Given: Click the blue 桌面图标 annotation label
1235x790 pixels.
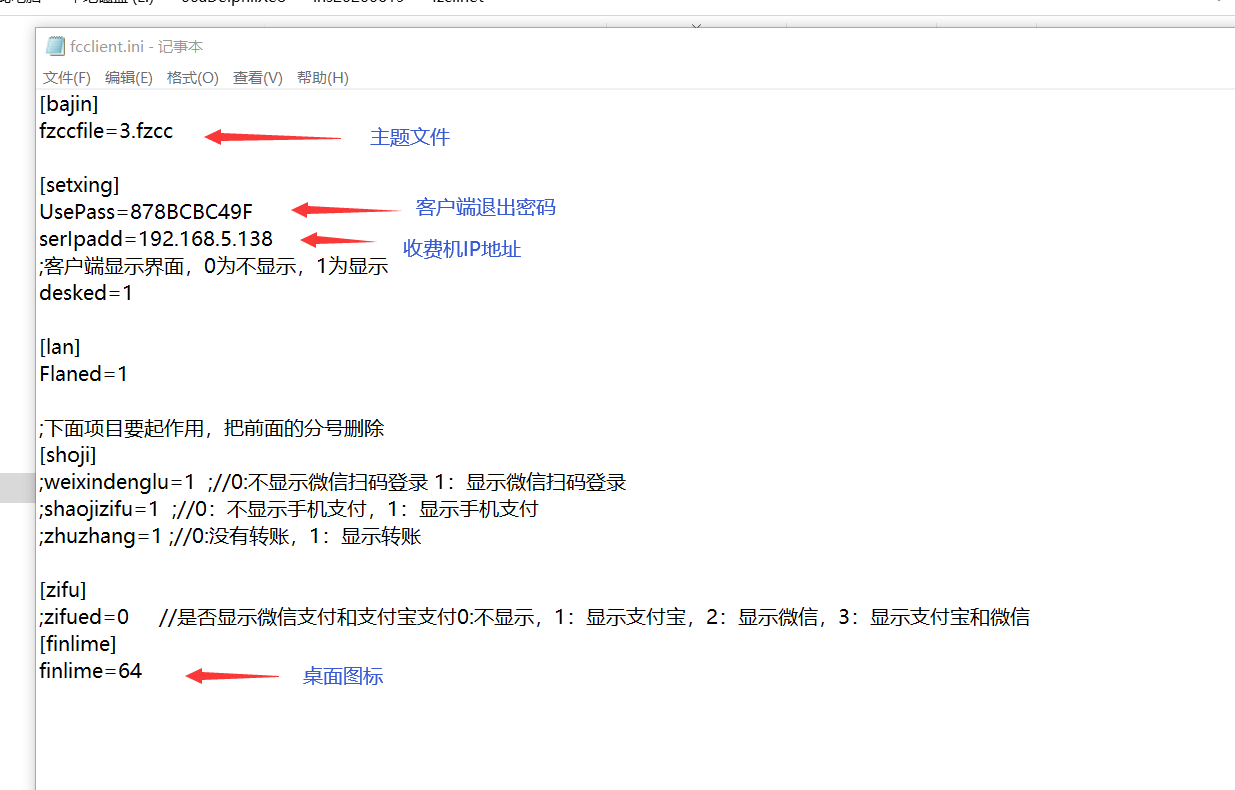Looking at the screenshot, I should [x=343, y=677].
